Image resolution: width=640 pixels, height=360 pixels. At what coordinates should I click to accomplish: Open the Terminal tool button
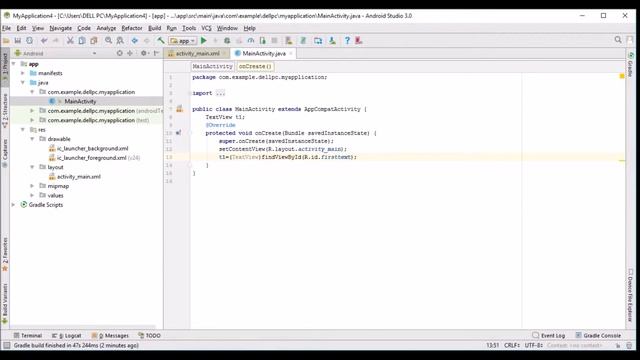click(28, 336)
